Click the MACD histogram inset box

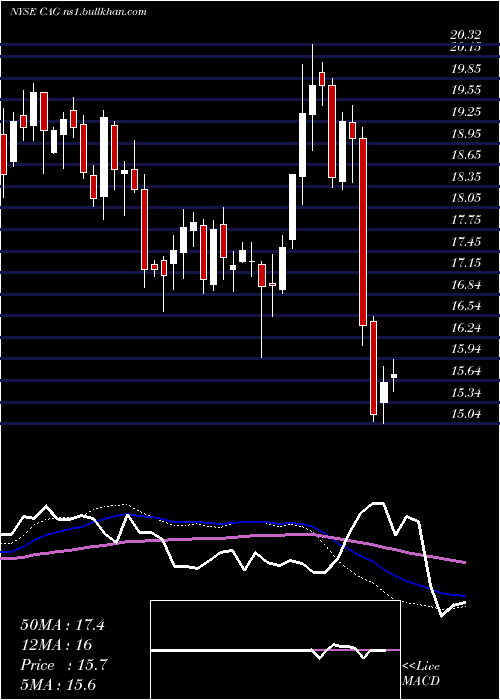pos(275,650)
